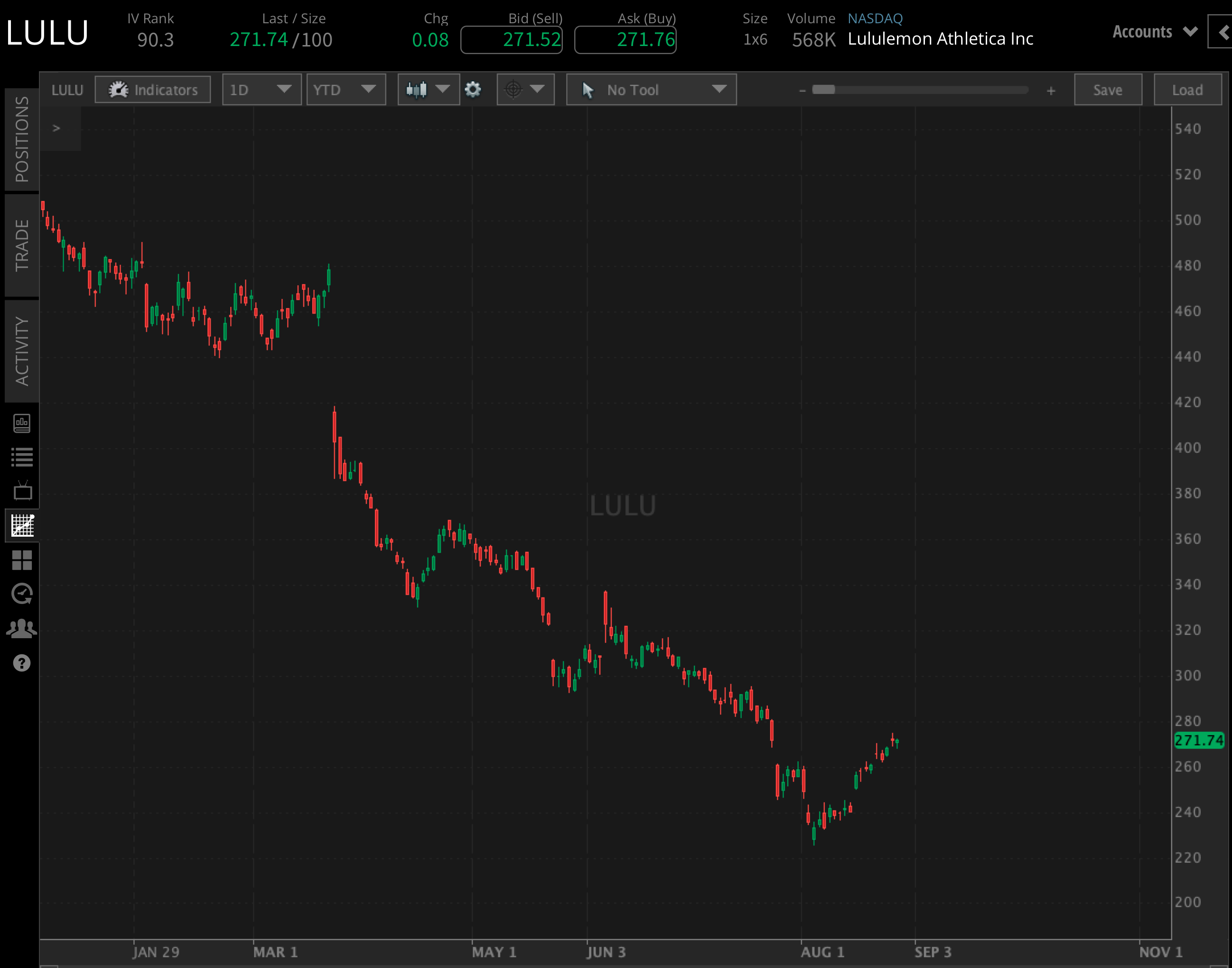This screenshot has width=1232, height=968.
Task: Open the history clock icon in sidebar
Action: (21, 594)
